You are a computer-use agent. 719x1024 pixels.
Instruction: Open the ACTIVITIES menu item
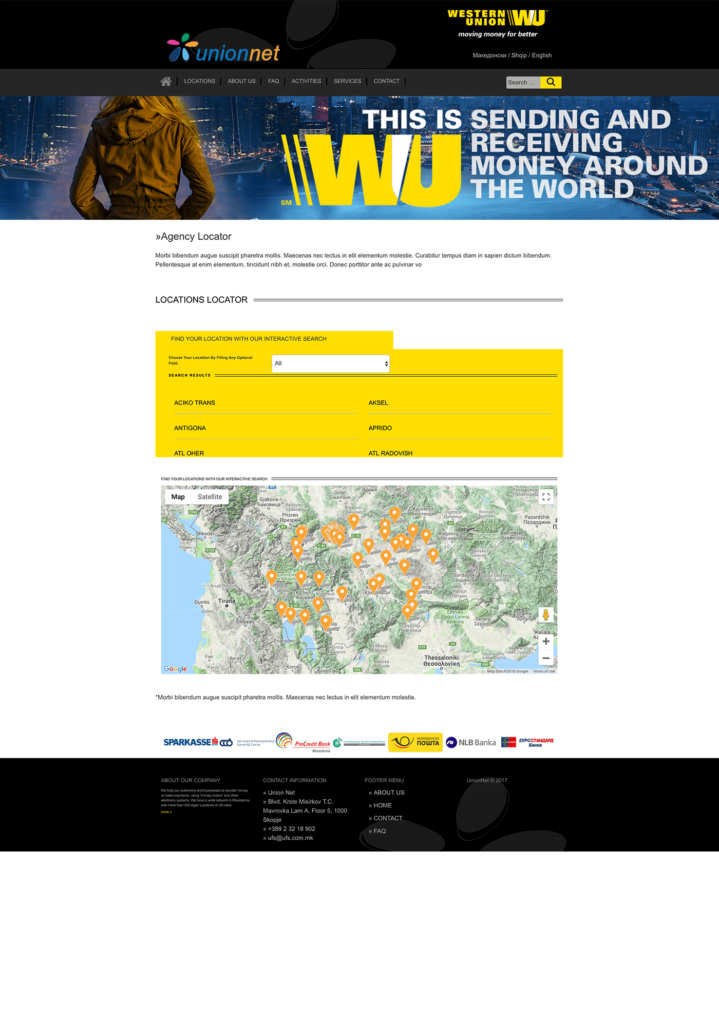(306, 82)
